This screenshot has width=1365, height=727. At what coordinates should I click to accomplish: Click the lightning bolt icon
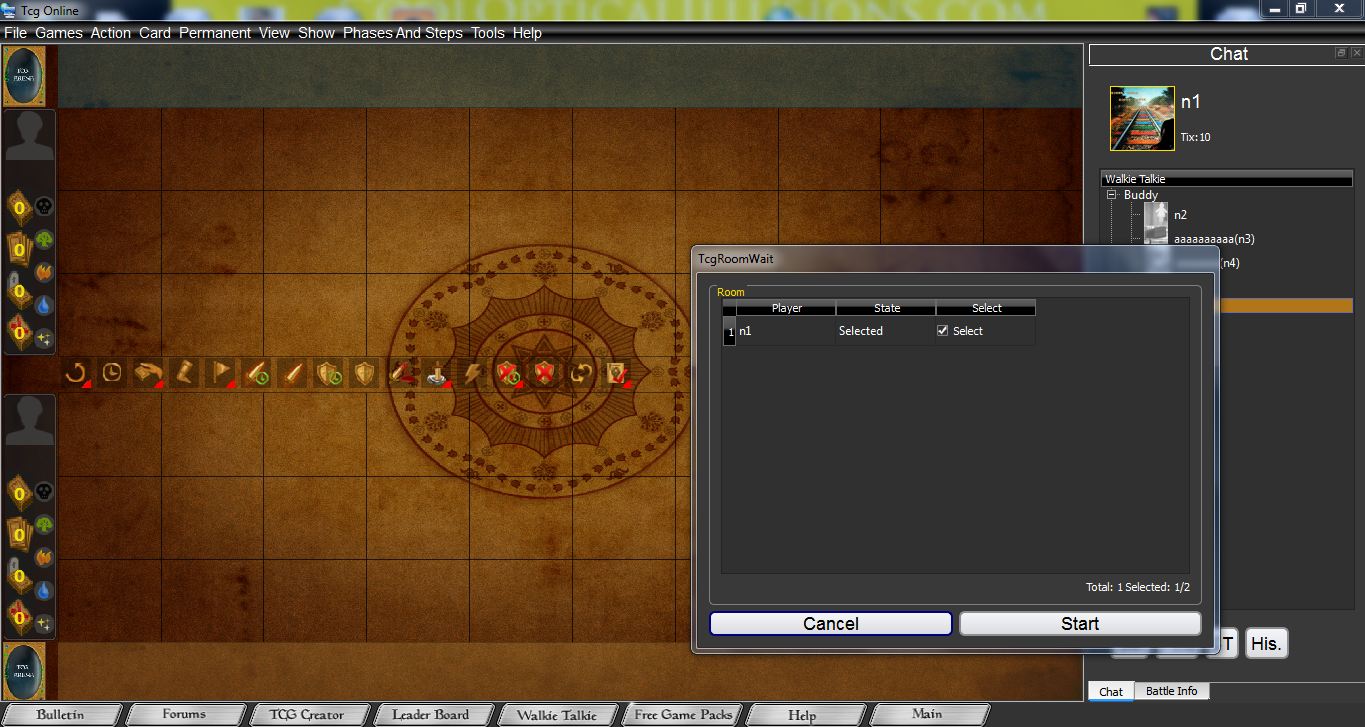click(x=472, y=373)
